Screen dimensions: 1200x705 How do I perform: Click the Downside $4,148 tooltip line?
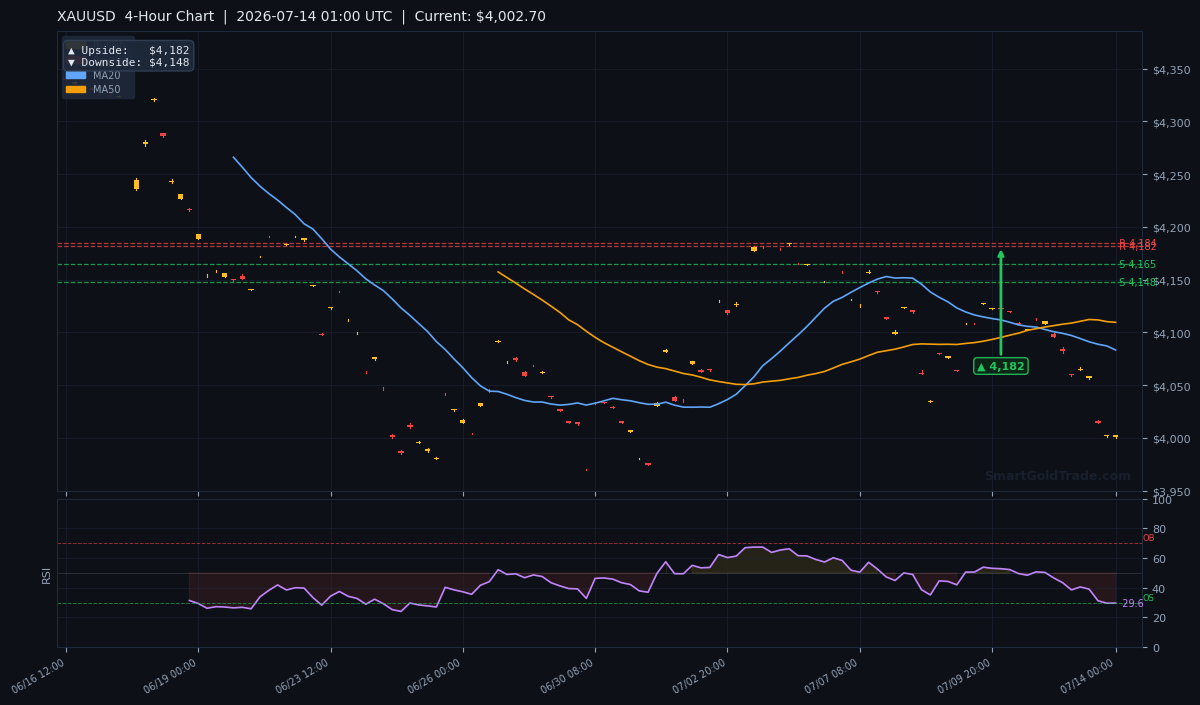point(128,62)
